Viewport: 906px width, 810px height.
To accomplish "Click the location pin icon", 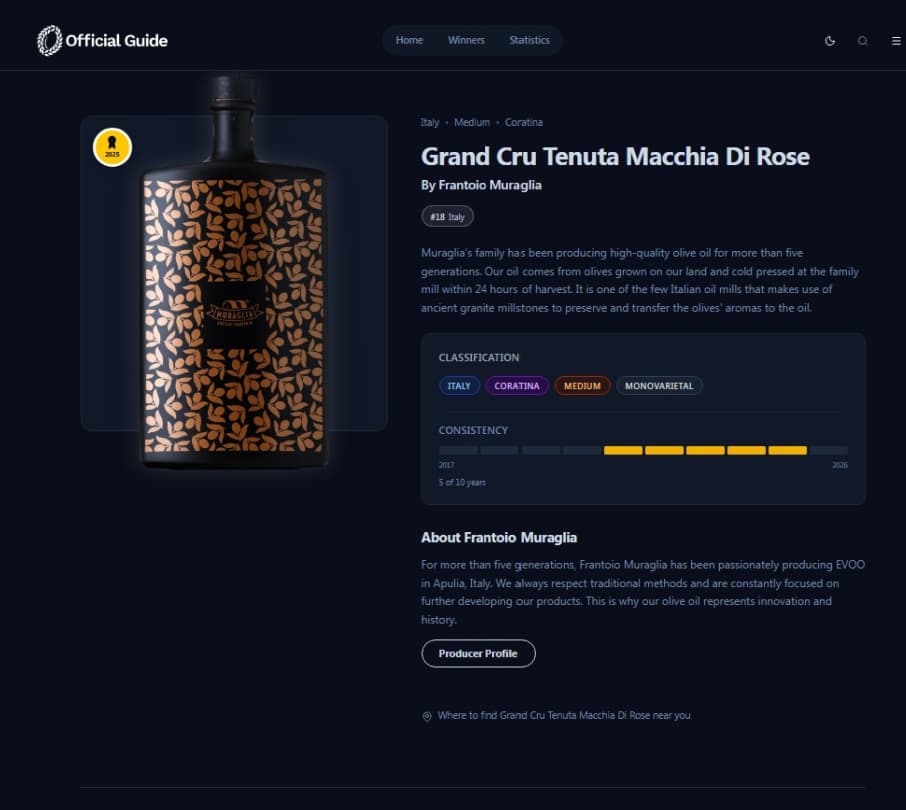I will click(427, 716).
